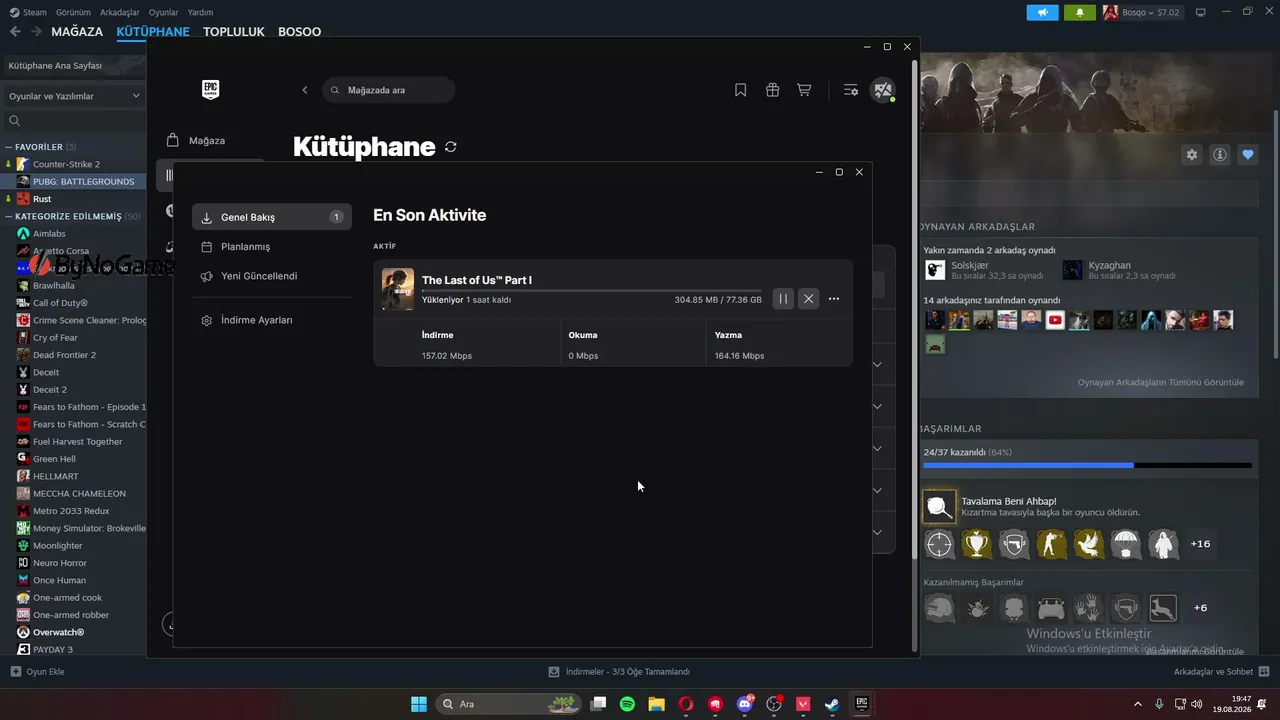Select Counter-Strike 2 in Steam library
The image size is (1280, 720).
pos(66,164)
